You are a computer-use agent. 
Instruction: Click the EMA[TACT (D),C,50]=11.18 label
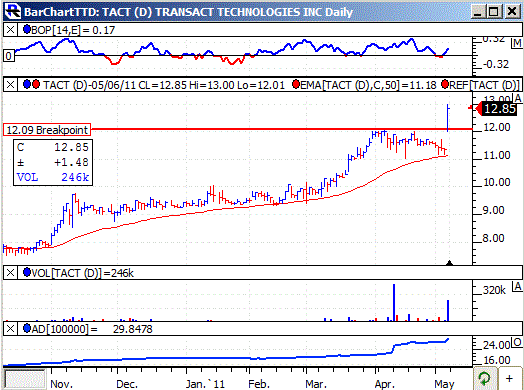pos(369,85)
